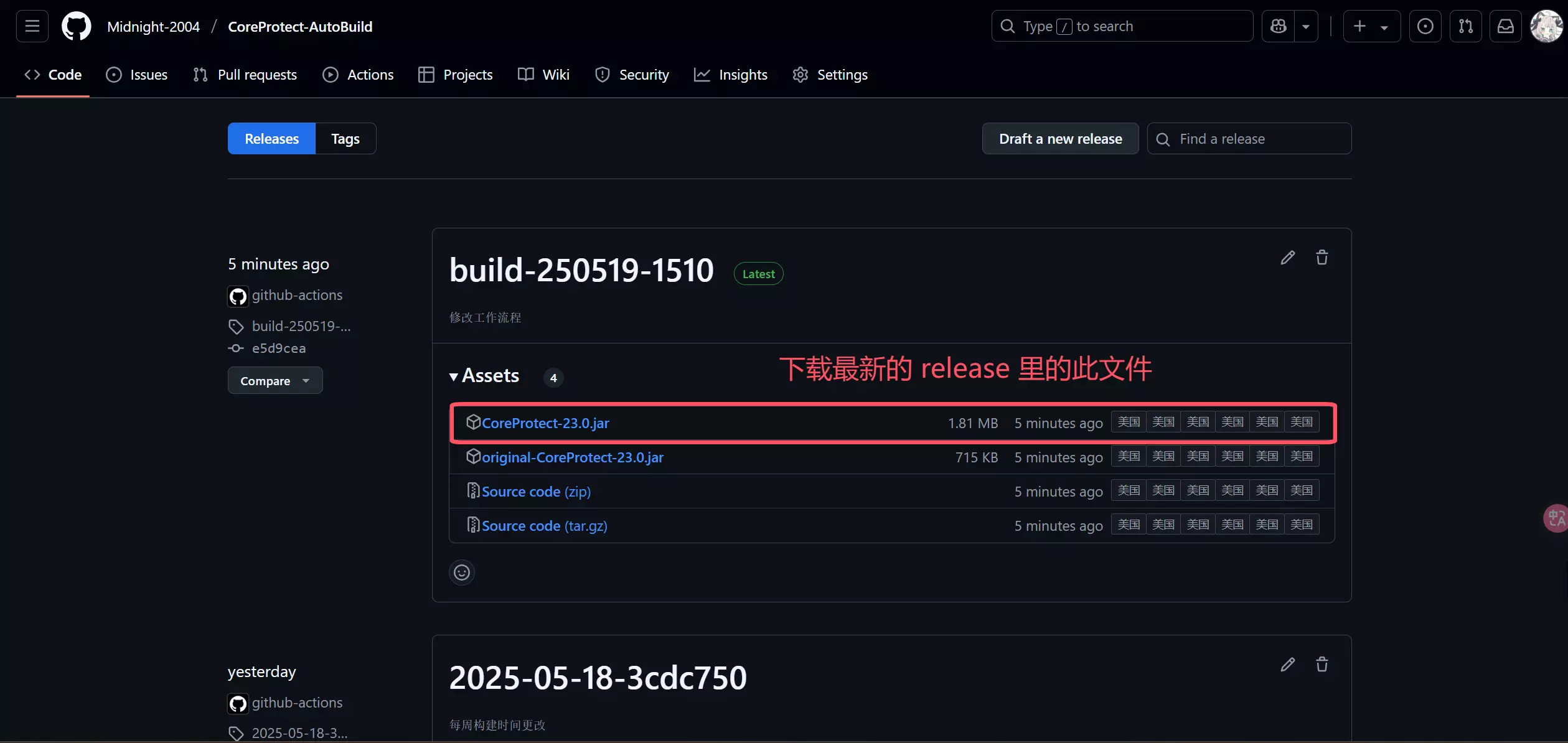The width and height of the screenshot is (1568, 743).
Task: Download Source code (zip)
Action: click(x=536, y=492)
